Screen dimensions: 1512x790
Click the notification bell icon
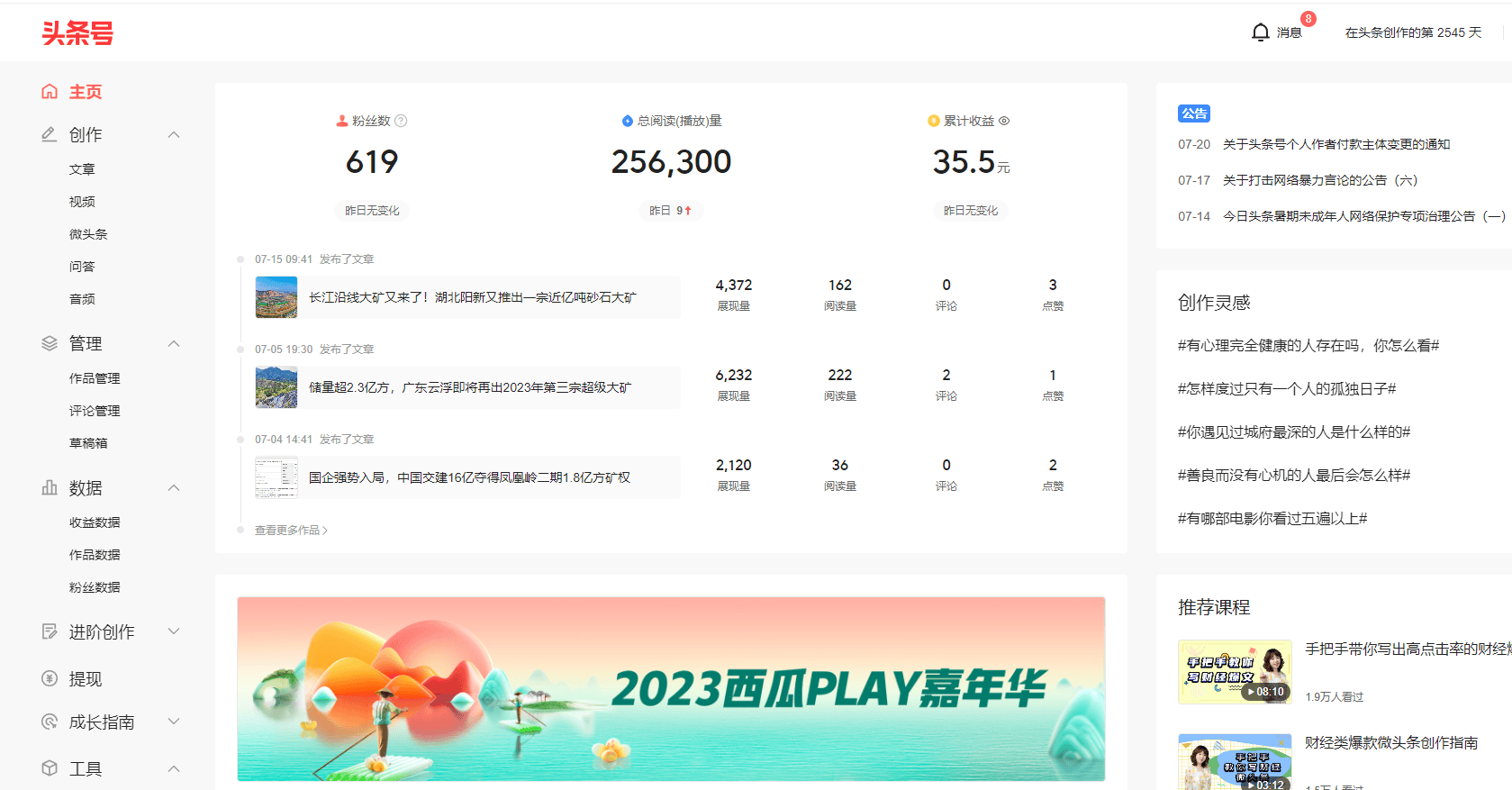1261,32
